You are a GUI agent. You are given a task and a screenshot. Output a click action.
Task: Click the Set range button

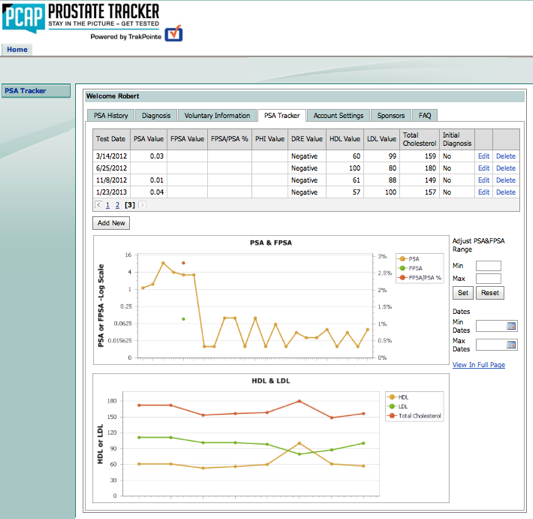click(463, 293)
